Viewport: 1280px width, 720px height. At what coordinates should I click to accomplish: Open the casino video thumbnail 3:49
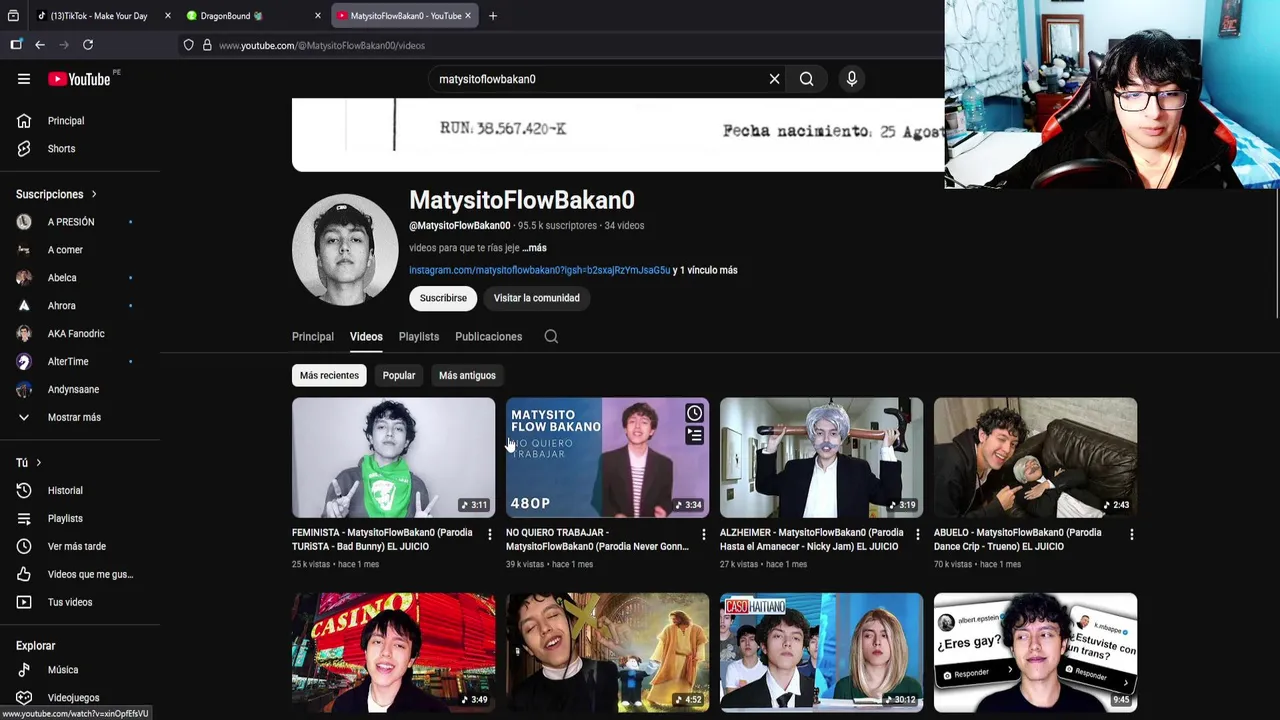393,652
